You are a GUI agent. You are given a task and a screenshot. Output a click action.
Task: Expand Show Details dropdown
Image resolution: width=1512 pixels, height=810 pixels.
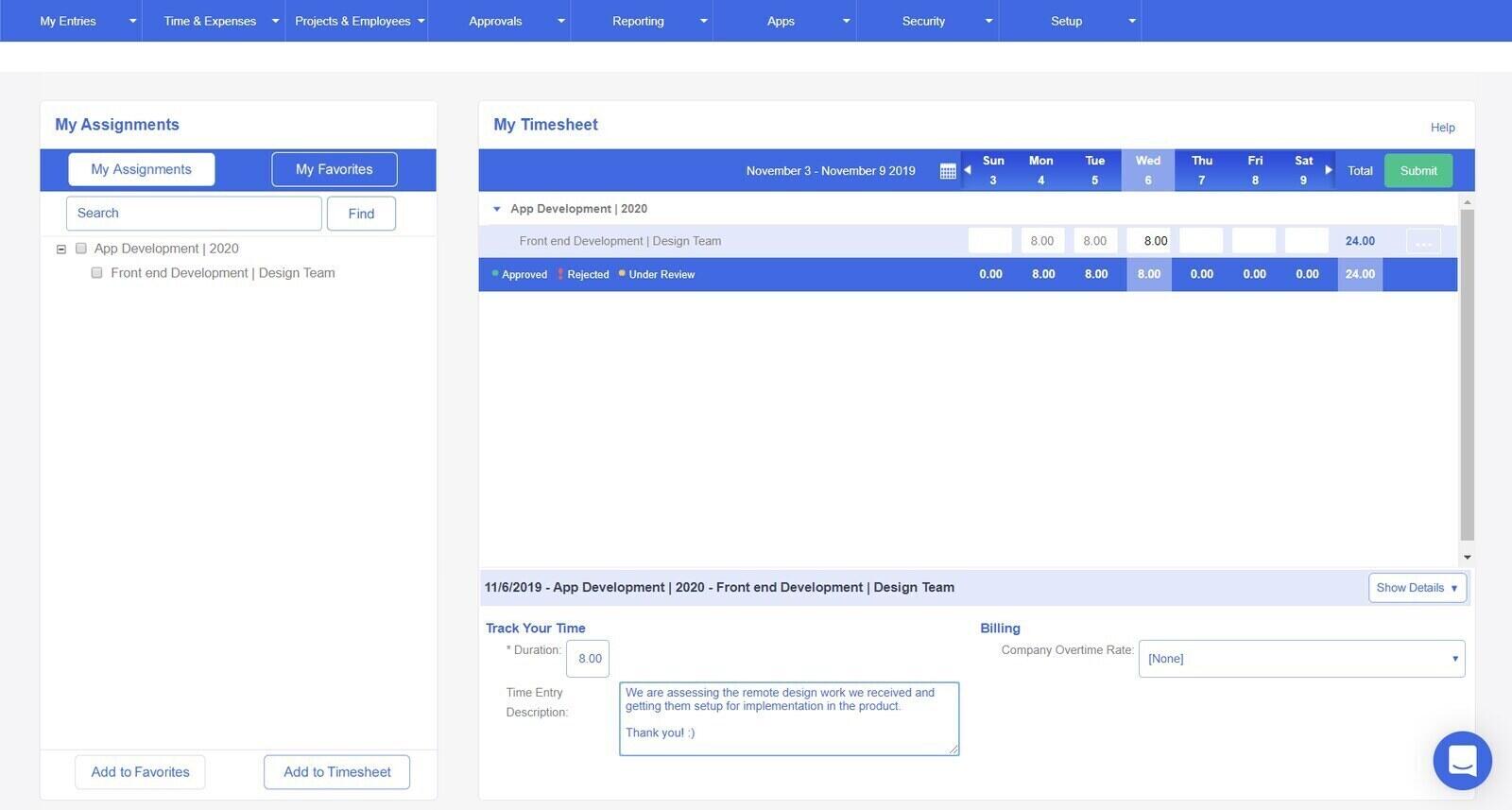point(1417,588)
